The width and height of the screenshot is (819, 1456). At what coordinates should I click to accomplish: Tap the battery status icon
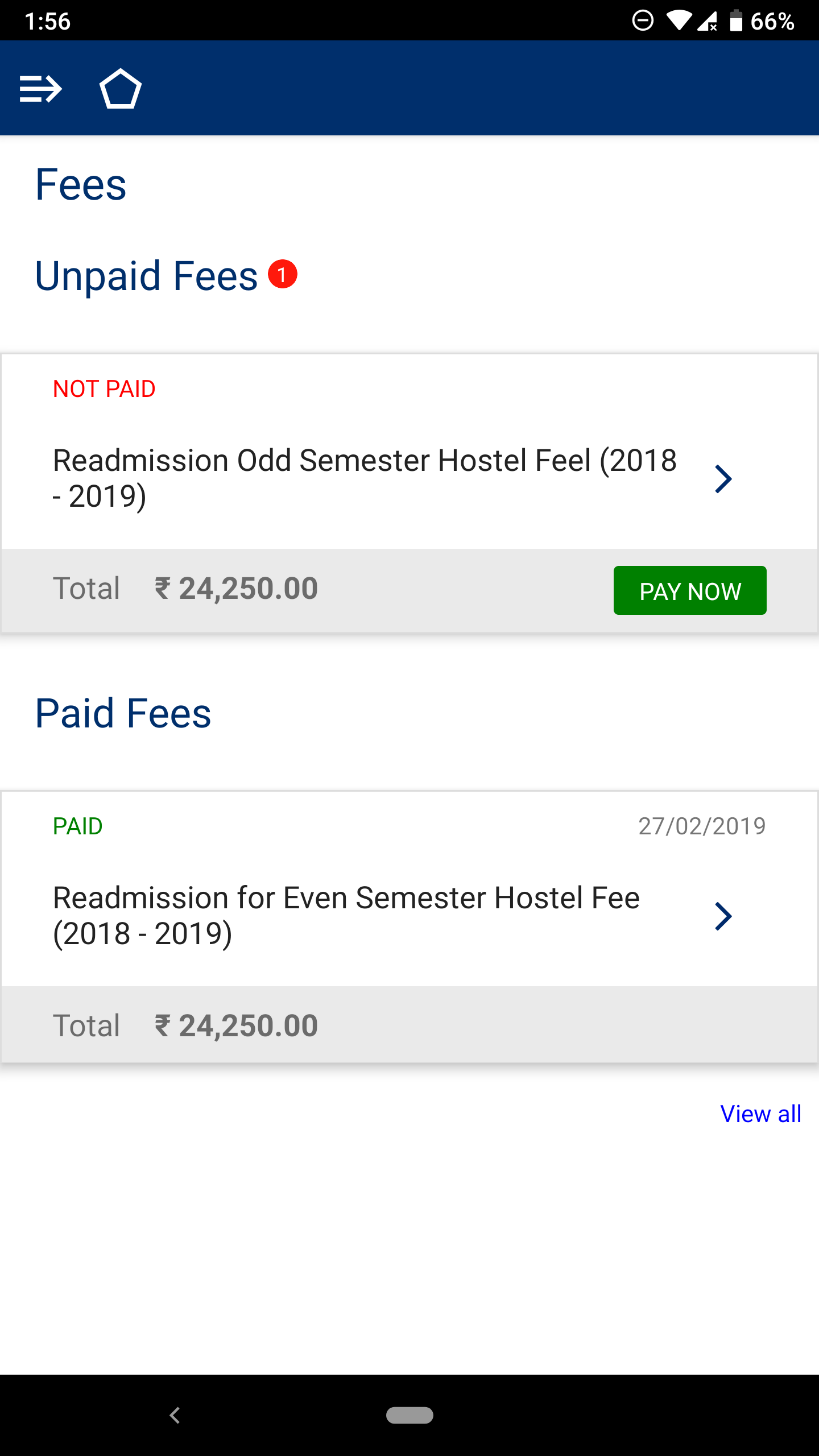(x=736, y=21)
